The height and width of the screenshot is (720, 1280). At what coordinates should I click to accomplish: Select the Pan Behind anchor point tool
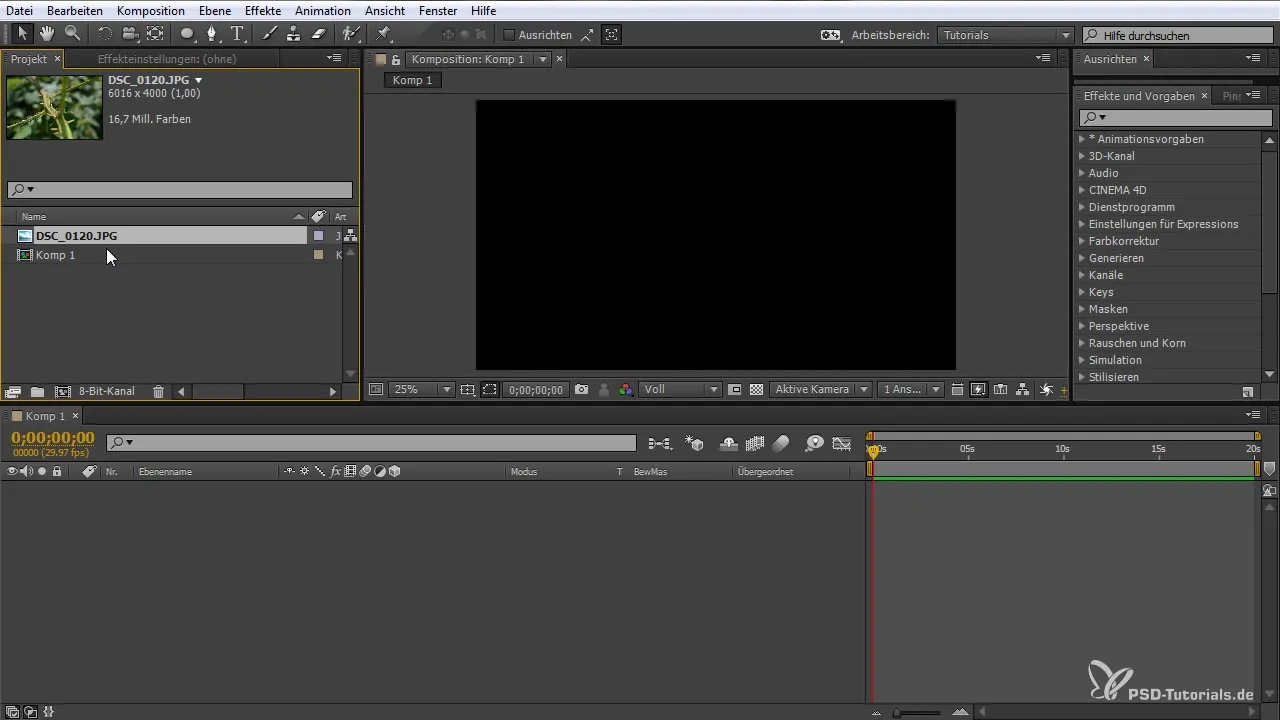[155, 34]
